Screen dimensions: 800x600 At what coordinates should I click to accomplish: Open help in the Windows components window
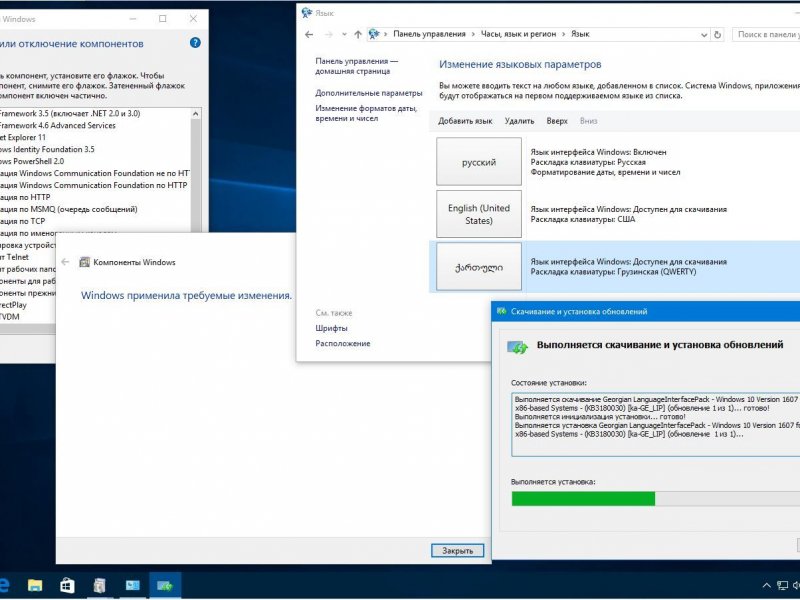(195, 43)
